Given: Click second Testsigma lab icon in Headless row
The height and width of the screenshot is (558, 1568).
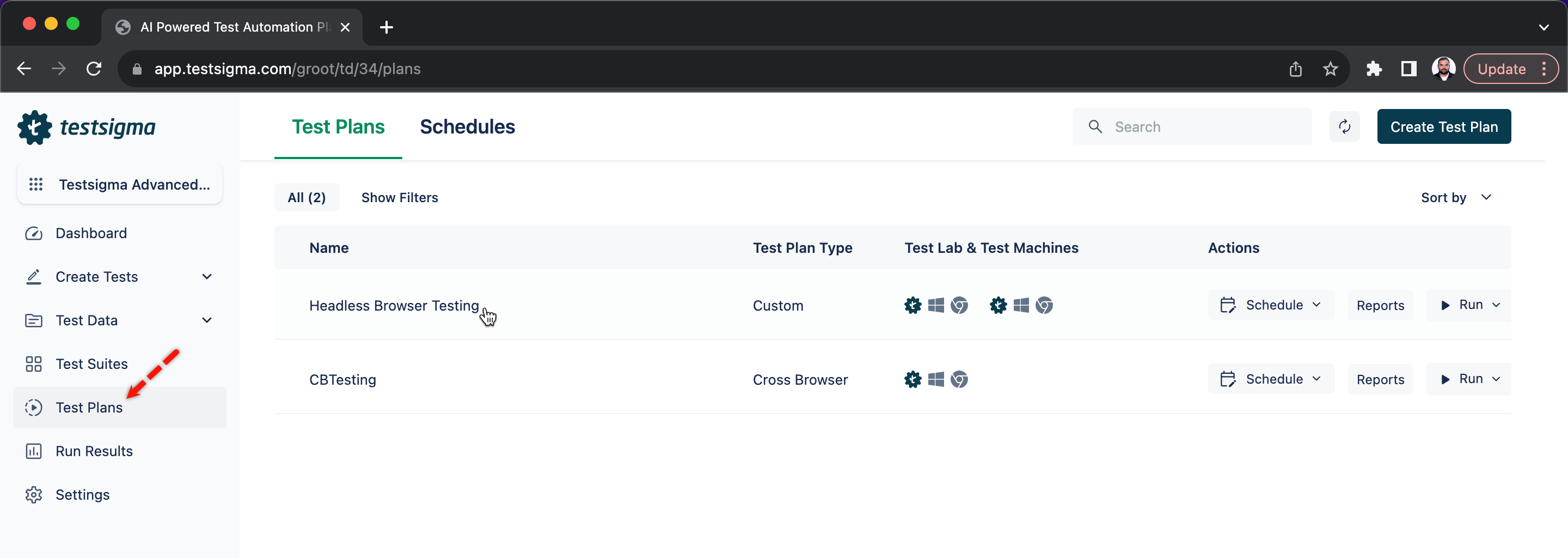Looking at the screenshot, I should pyautogui.click(x=997, y=305).
